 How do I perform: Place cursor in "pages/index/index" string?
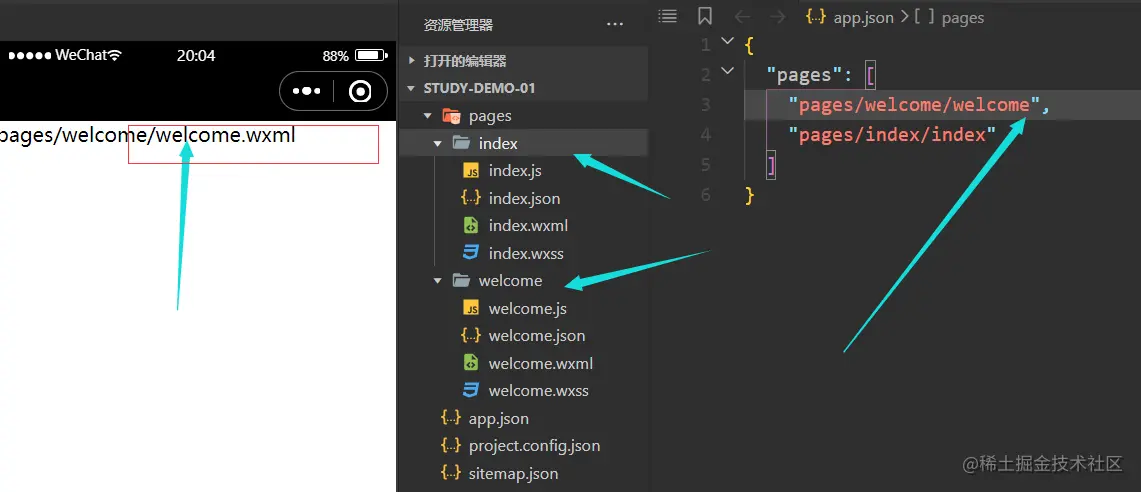coord(892,135)
